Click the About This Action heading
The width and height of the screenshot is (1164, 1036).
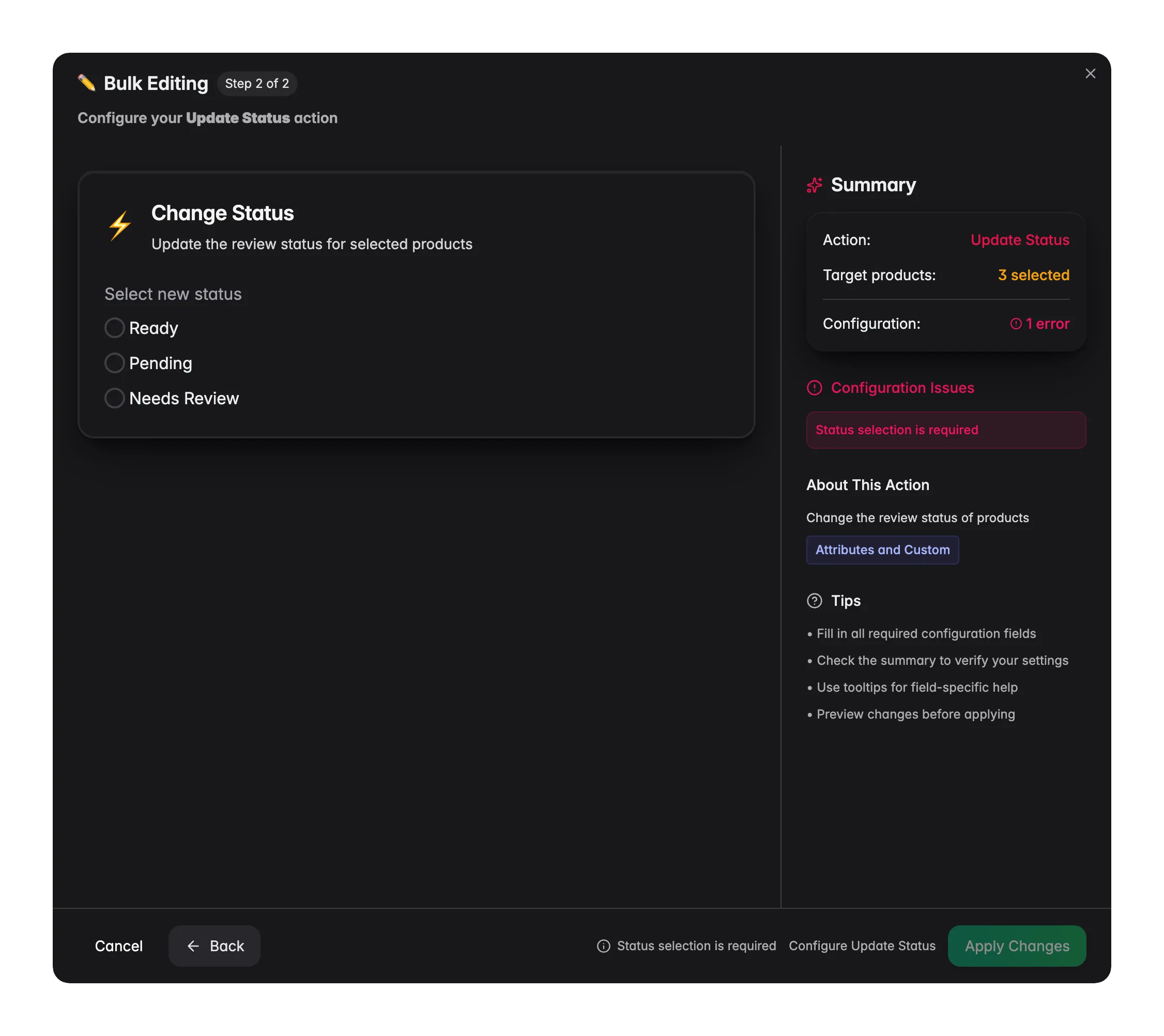(867, 485)
